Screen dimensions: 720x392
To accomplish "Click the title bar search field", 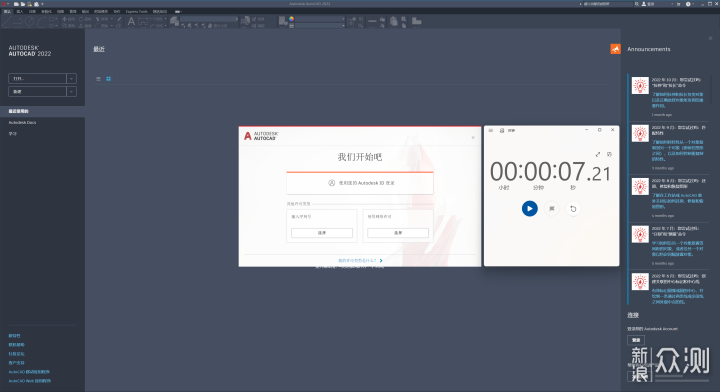I will coord(608,4).
